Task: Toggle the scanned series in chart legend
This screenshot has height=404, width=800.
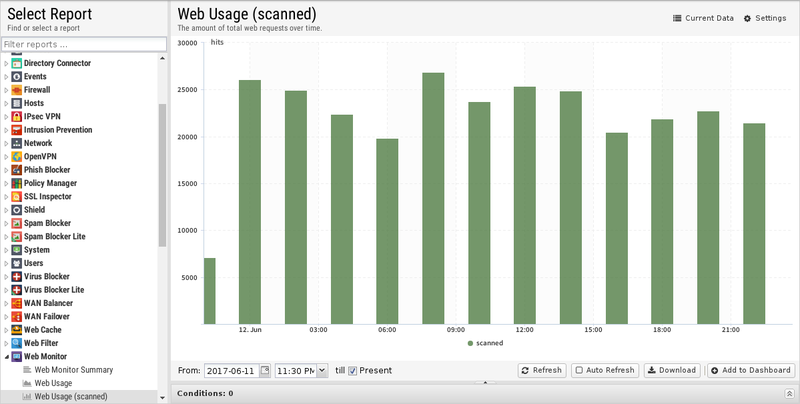Action: [485, 342]
